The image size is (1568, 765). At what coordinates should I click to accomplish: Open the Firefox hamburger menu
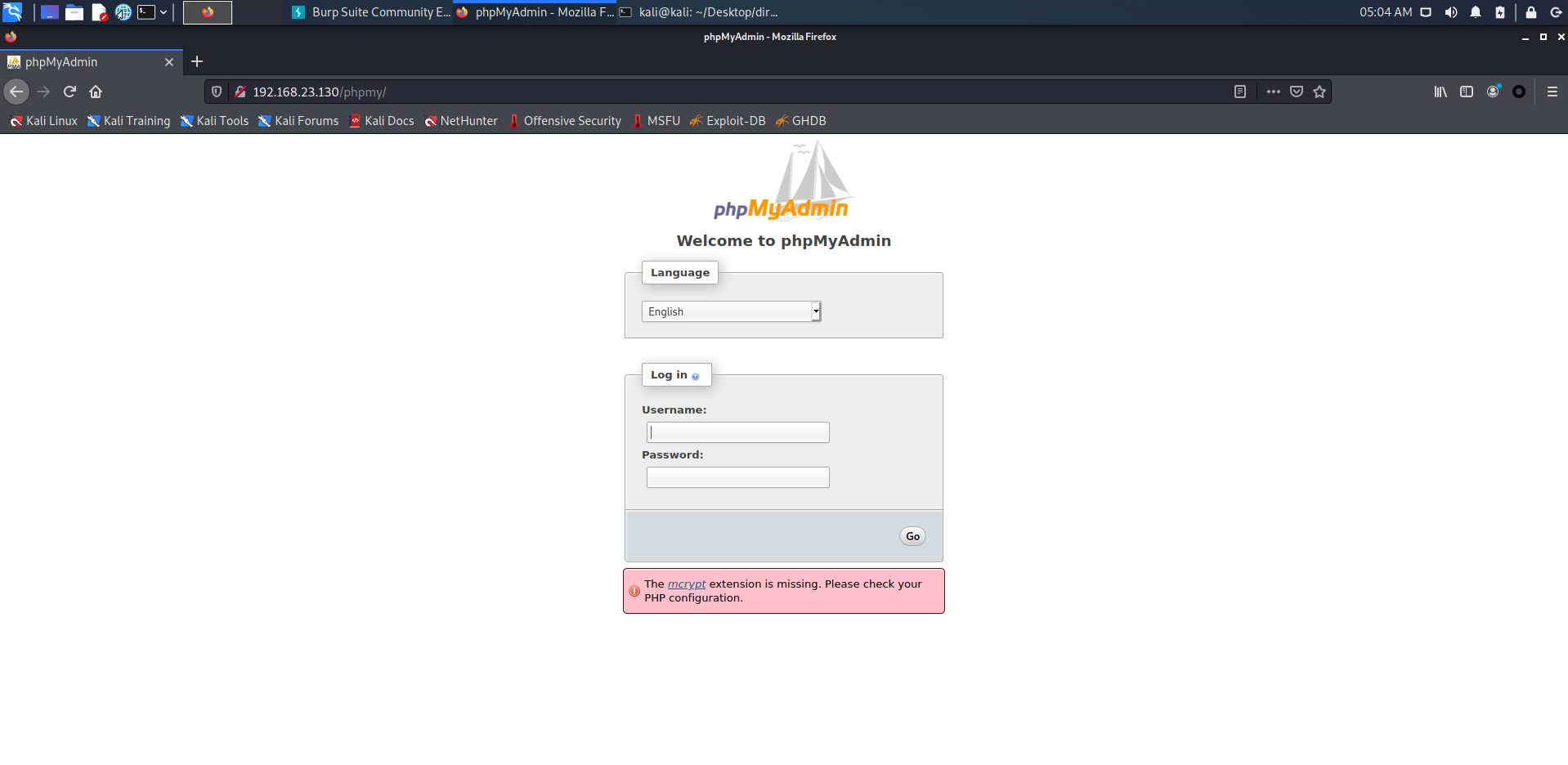(1552, 92)
